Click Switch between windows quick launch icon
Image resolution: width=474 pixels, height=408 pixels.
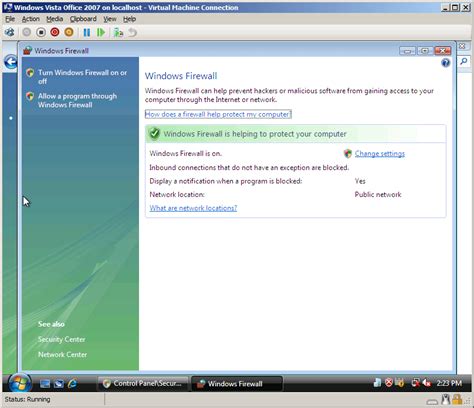[x=59, y=384]
